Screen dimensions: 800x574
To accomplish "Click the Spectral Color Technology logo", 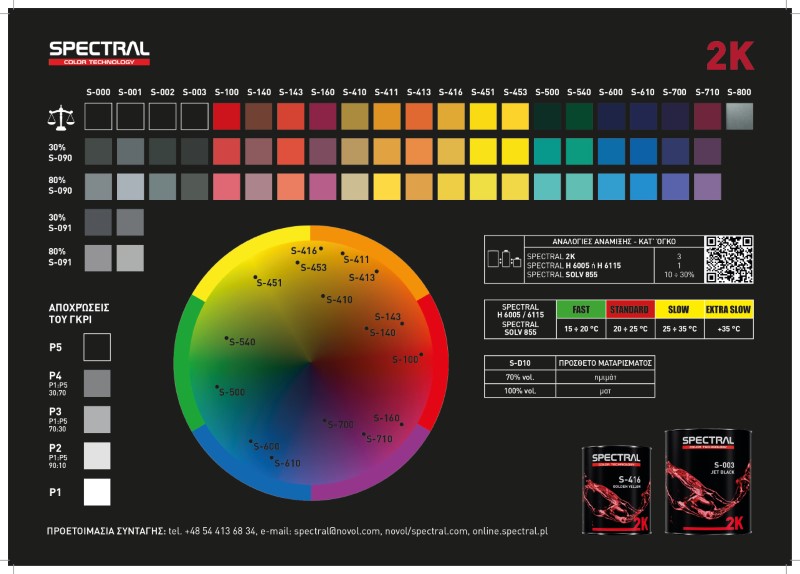I will tap(99, 54).
